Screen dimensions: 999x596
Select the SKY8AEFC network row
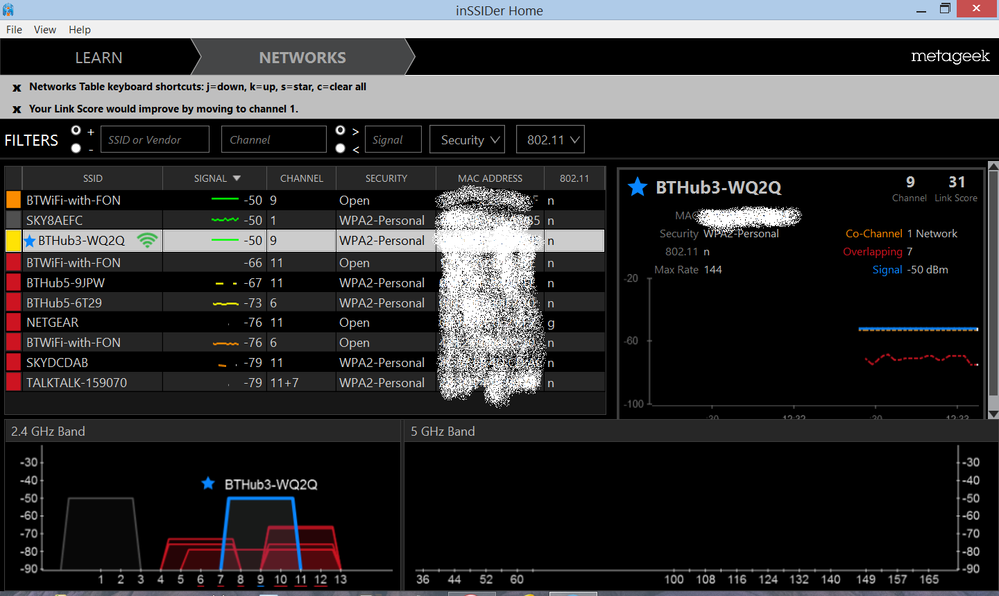(305, 221)
